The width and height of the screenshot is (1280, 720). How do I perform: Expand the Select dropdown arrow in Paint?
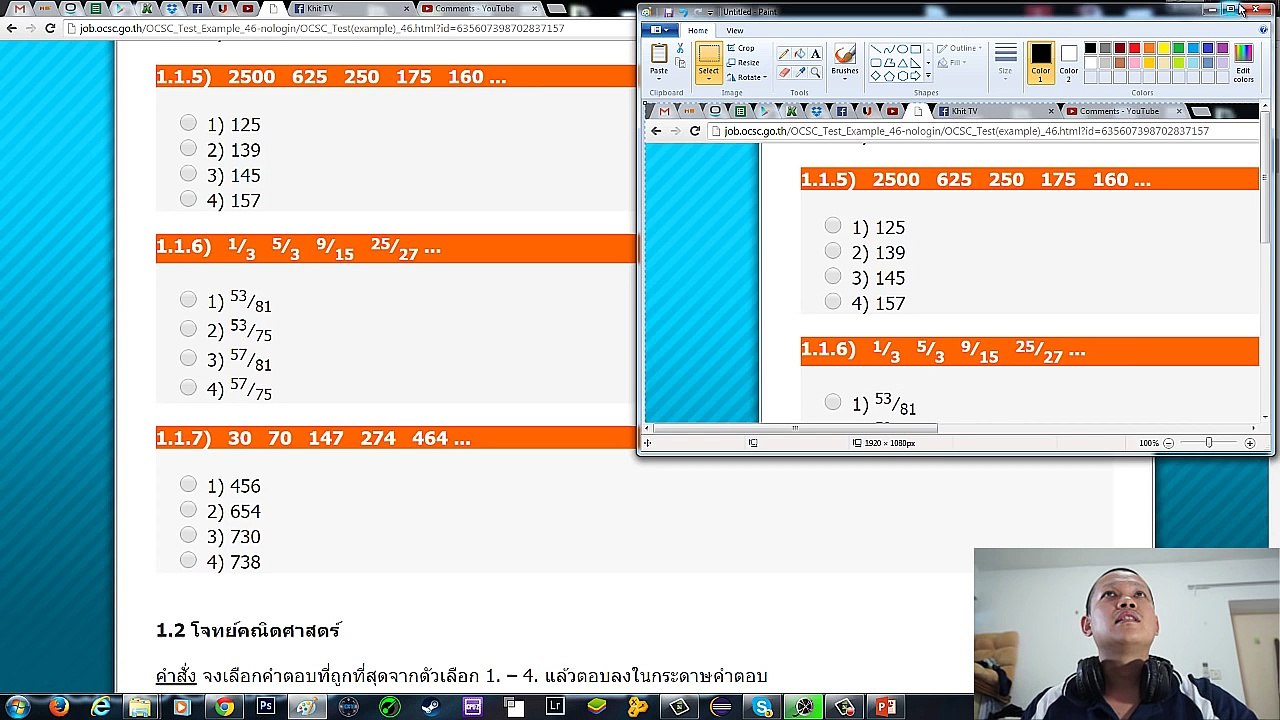[709, 78]
